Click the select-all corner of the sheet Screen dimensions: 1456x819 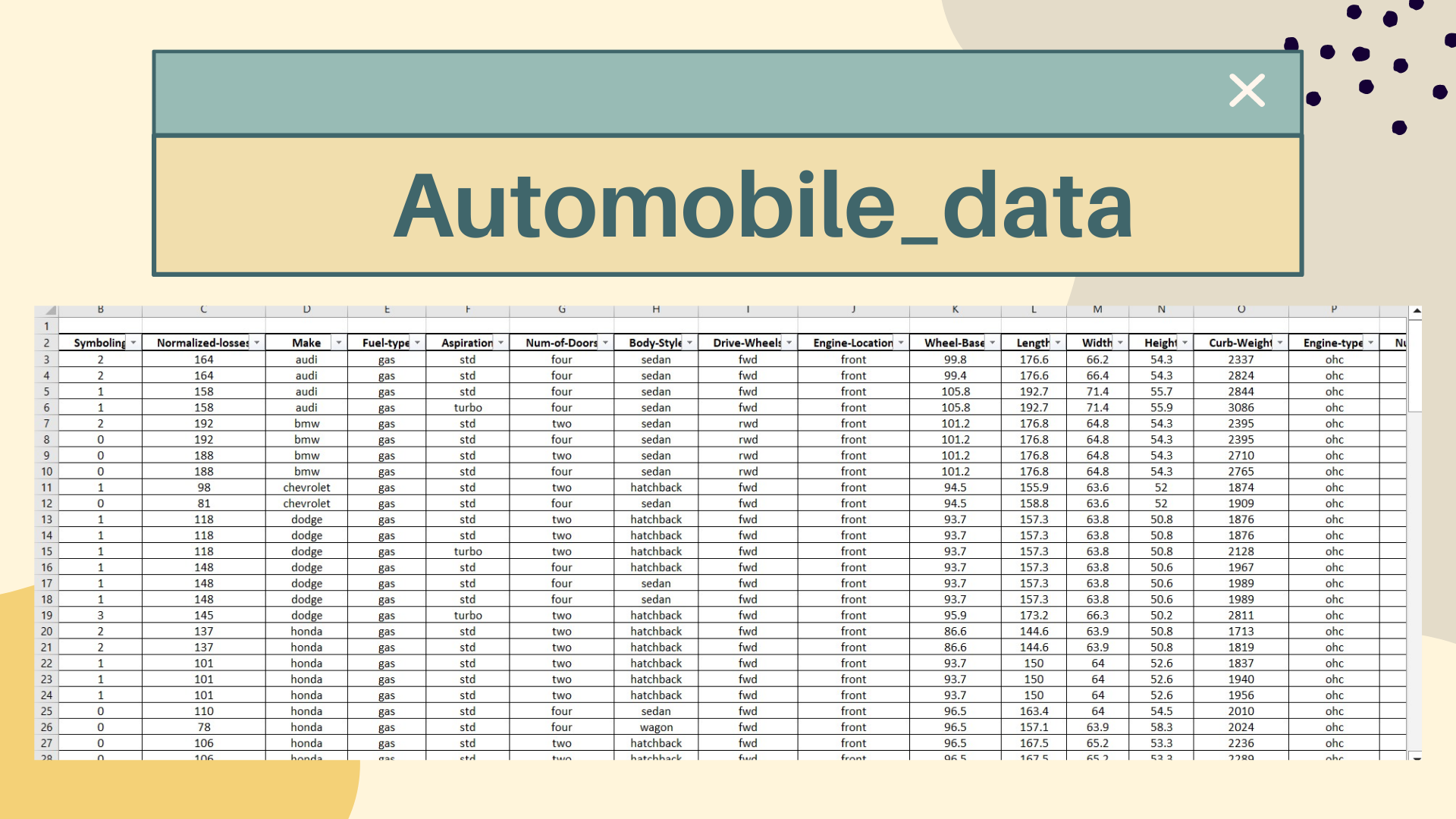[47, 310]
